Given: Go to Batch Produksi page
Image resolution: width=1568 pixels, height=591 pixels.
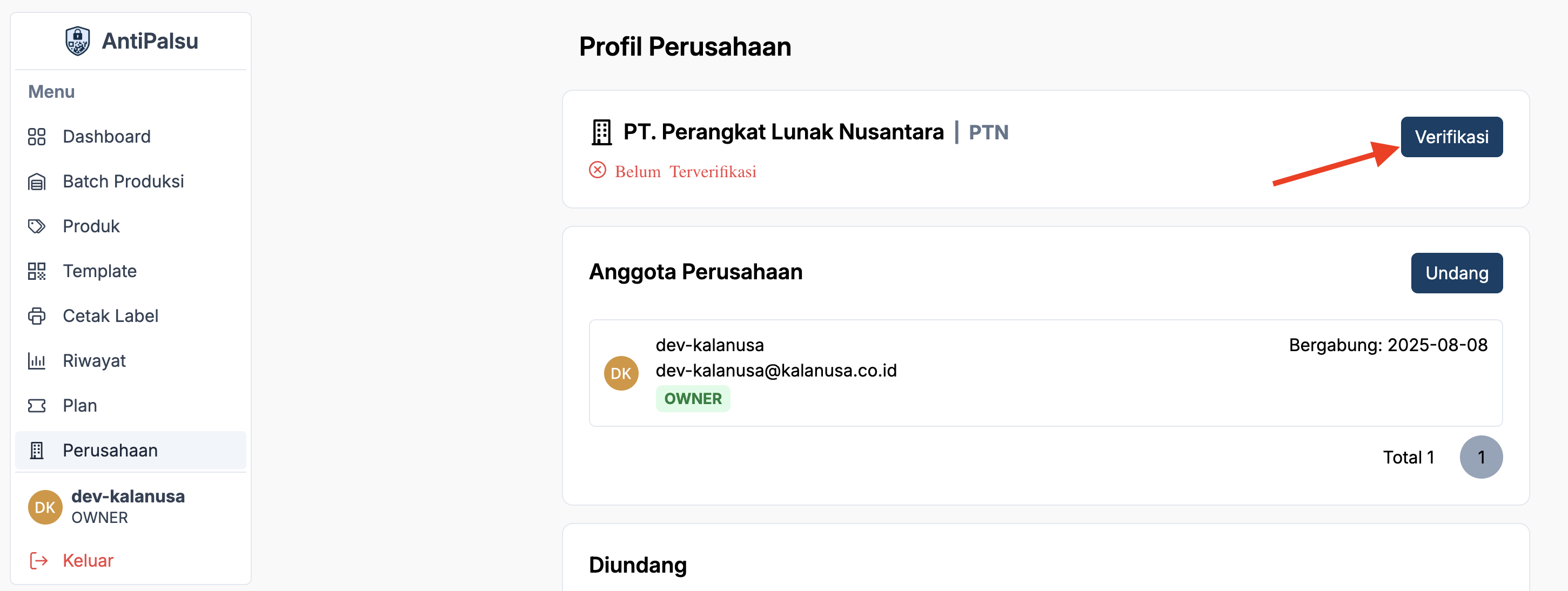Looking at the screenshot, I should (123, 182).
